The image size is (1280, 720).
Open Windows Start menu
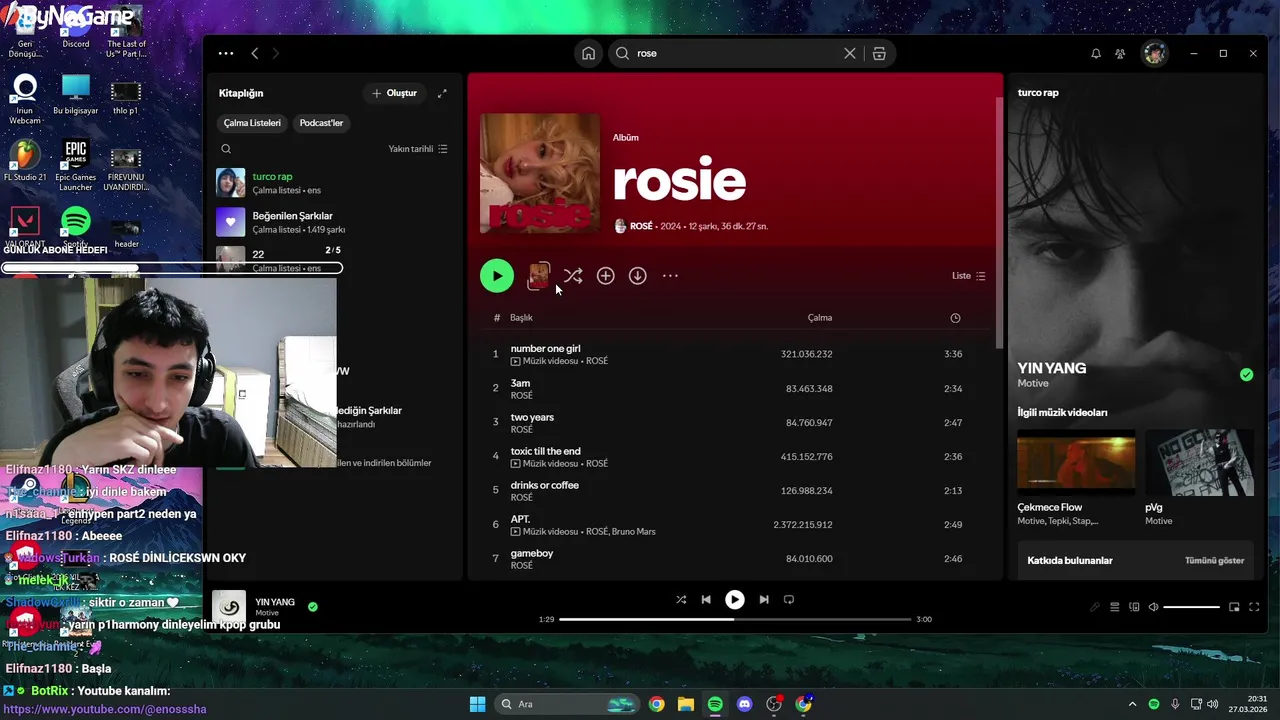click(478, 704)
